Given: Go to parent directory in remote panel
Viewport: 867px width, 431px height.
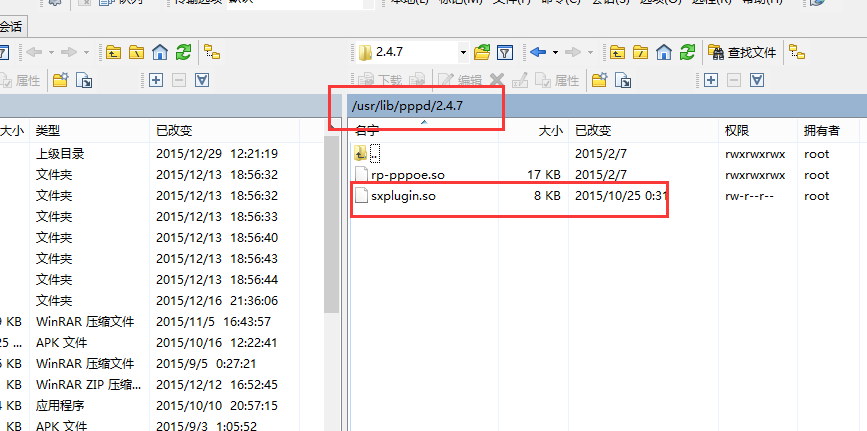Looking at the screenshot, I should [618, 53].
